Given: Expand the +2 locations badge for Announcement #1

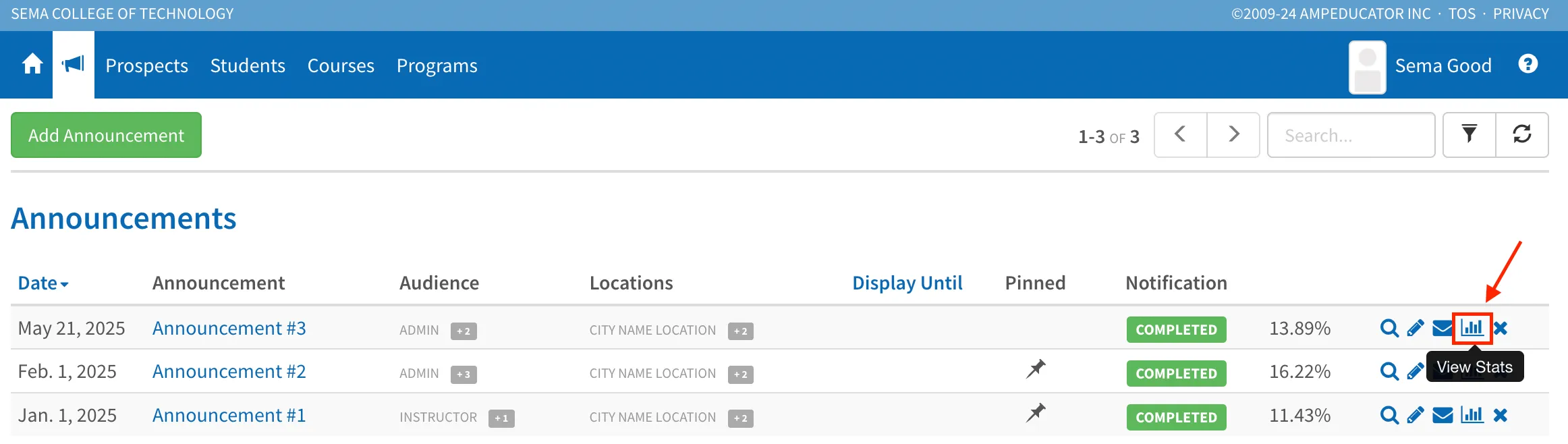Looking at the screenshot, I should point(741,418).
